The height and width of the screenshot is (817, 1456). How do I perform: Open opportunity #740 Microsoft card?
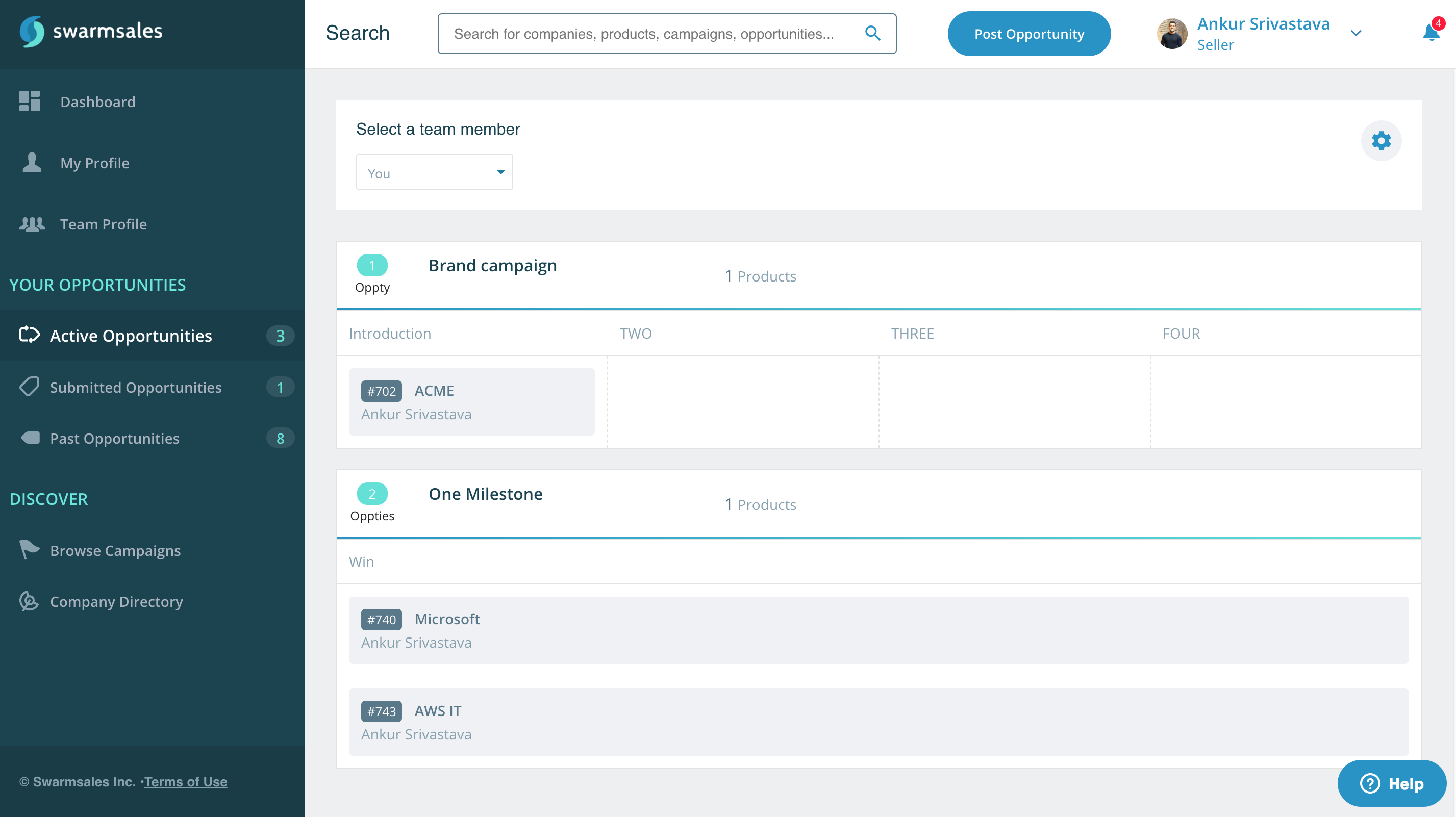tap(878, 630)
